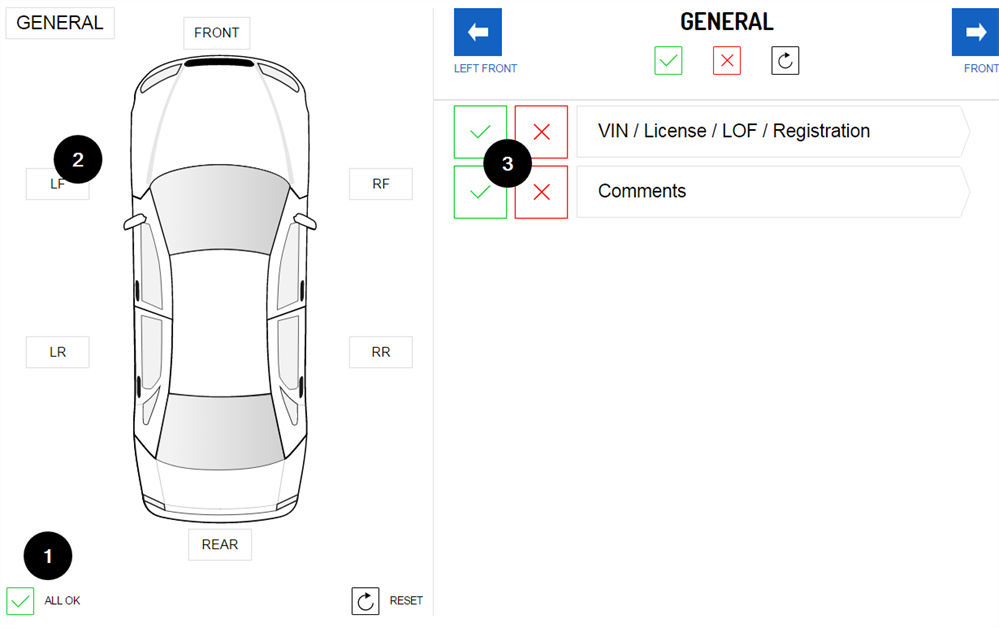Select the RF vehicle zone
Screen dimensions: 999x628
coord(380,184)
